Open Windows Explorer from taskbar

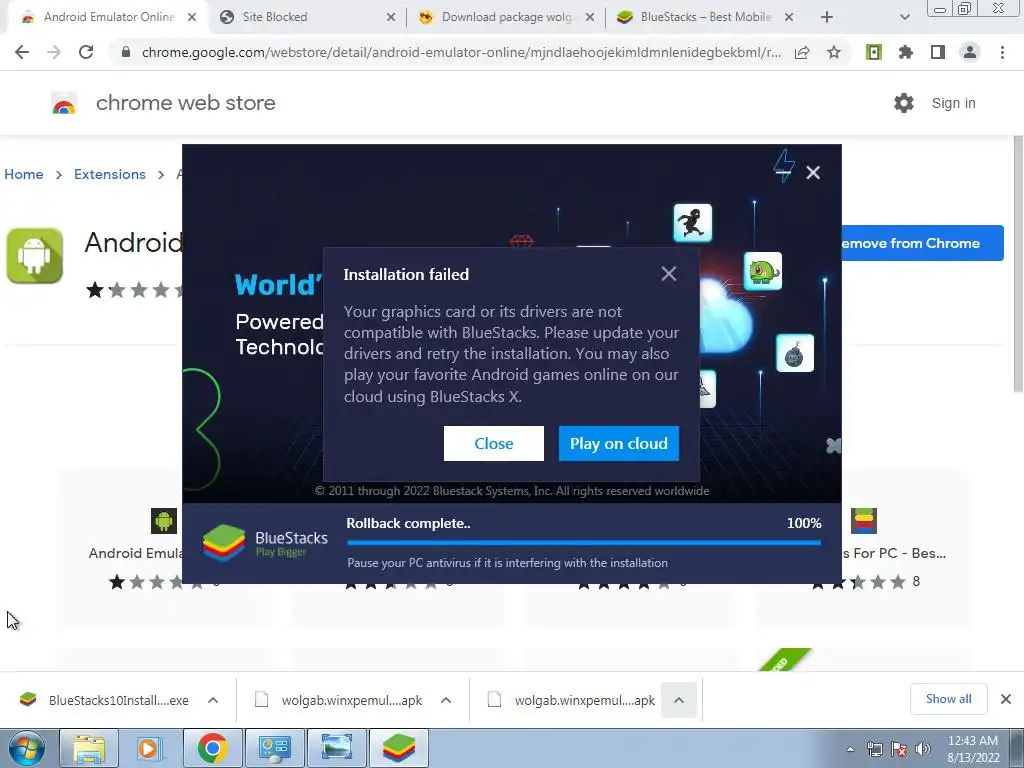[x=89, y=748]
